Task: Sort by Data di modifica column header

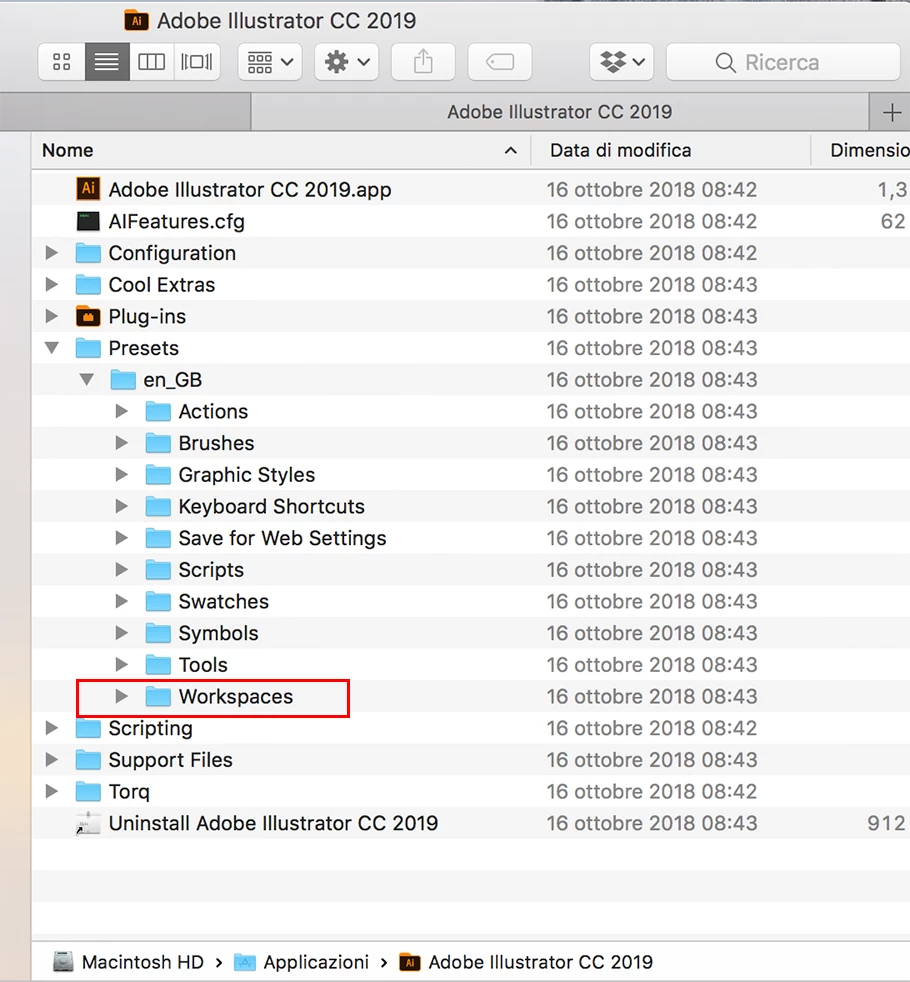Action: pos(670,150)
